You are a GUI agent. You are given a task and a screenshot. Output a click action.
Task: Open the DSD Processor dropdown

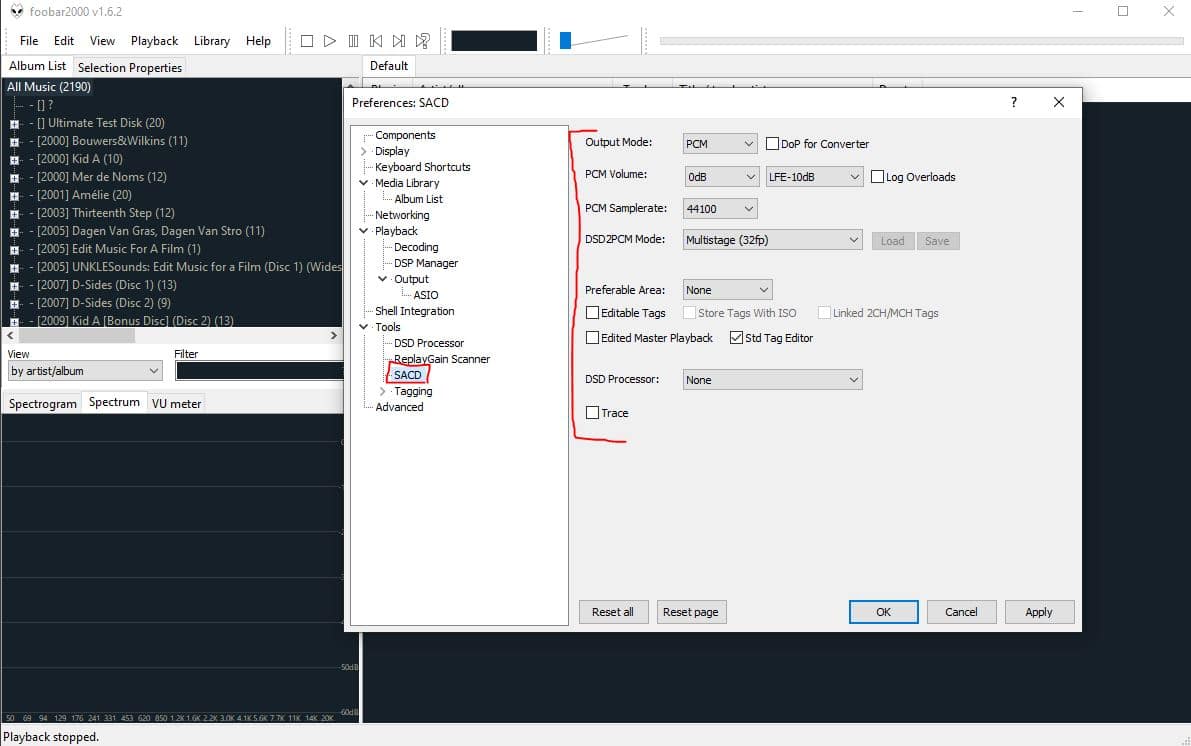coord(772,380)
